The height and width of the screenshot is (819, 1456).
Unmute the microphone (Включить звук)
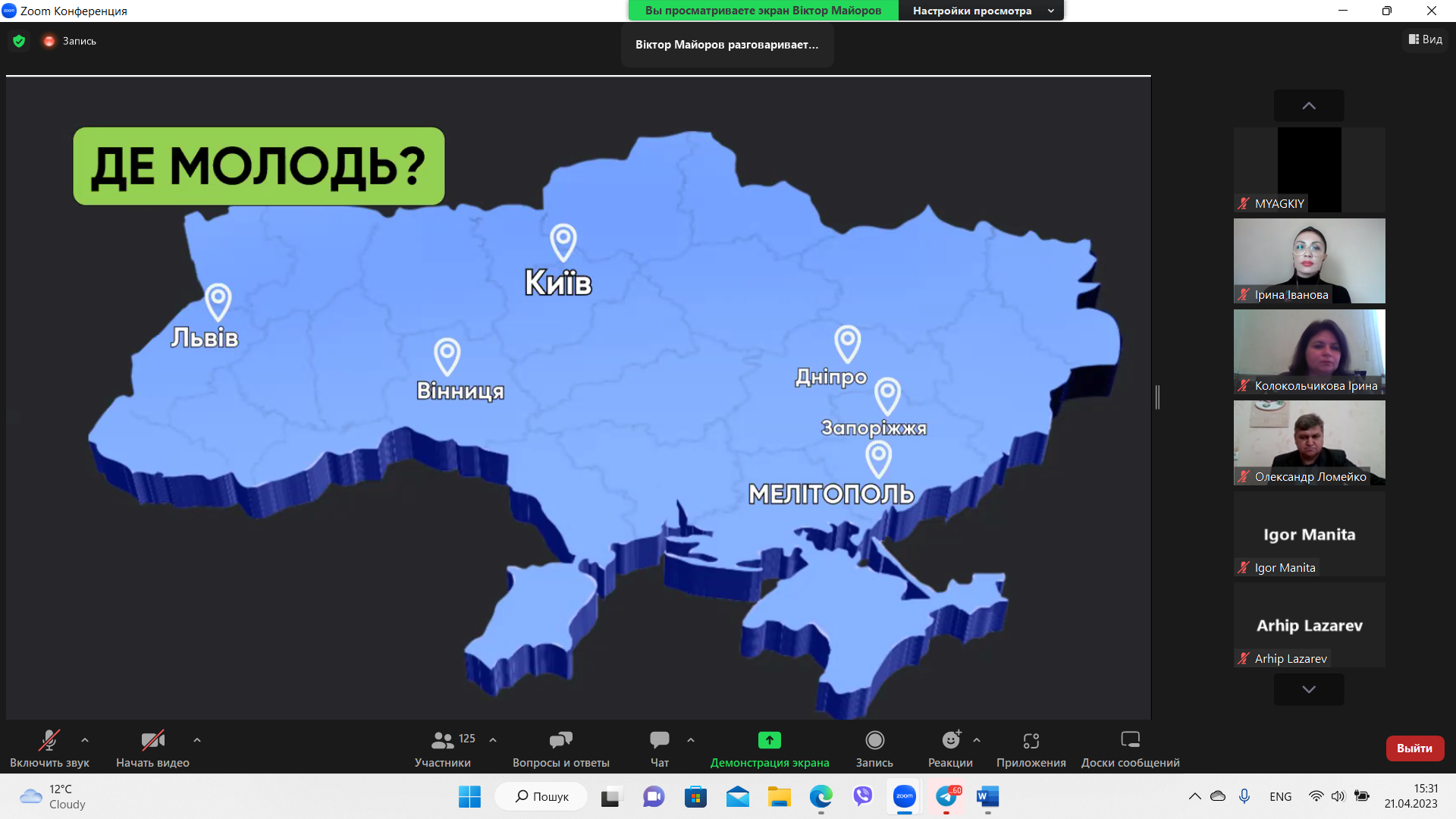[49, 740]
